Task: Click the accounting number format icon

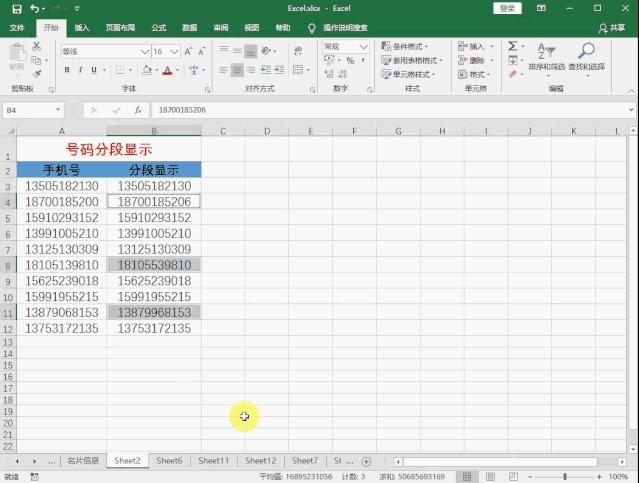Action: pyautogui.click(x=329, y=60)
